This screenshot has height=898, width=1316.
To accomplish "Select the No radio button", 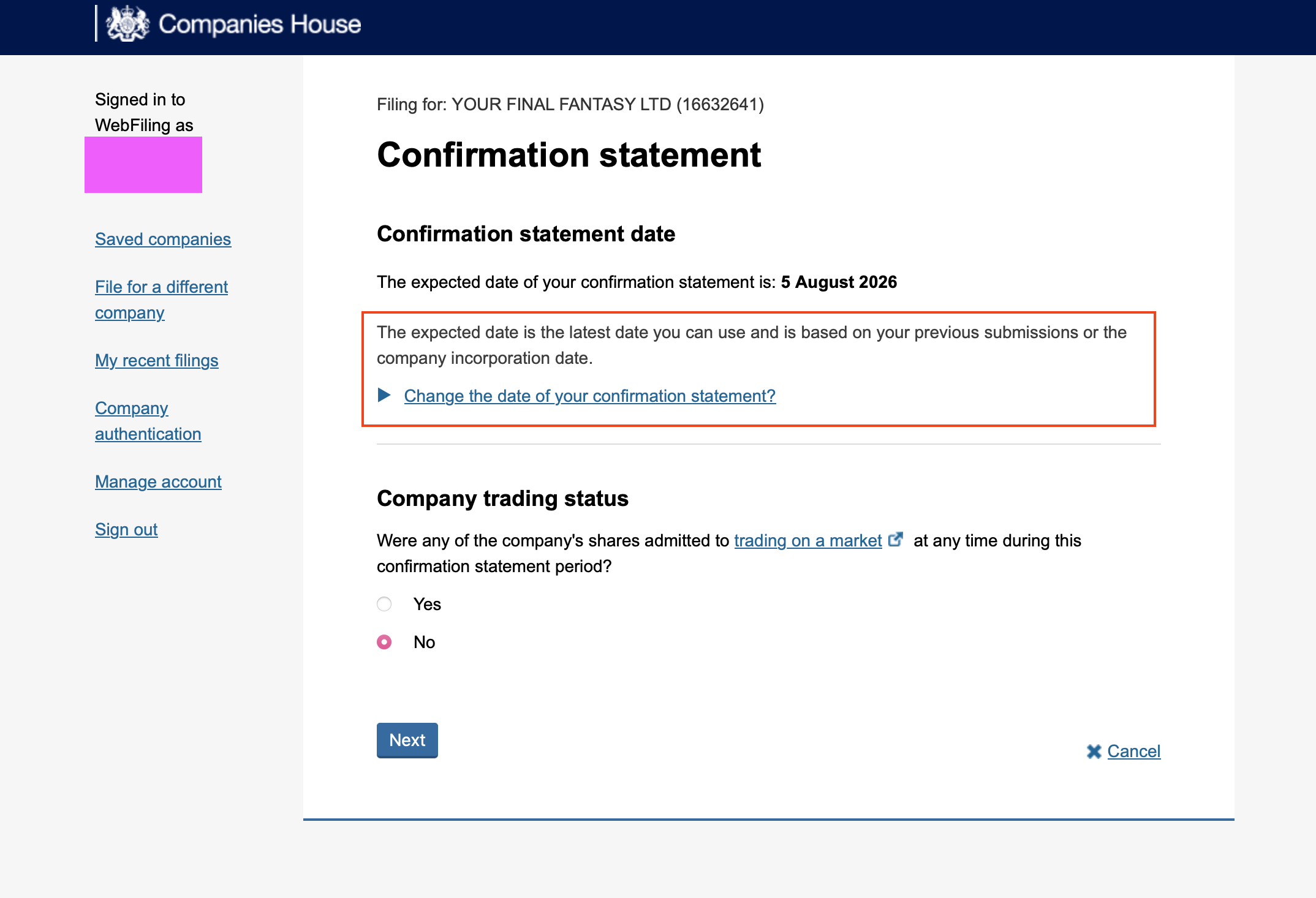I will (384, 642).
